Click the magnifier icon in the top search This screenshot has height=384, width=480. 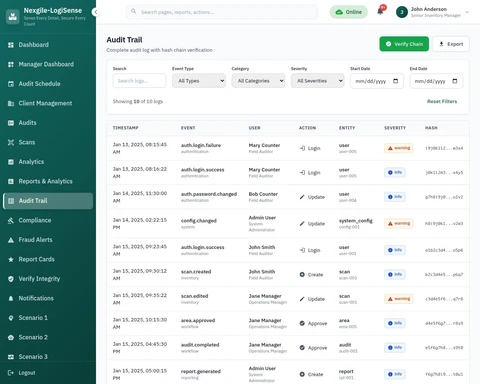pyautogui.click(x=133, y=11)
